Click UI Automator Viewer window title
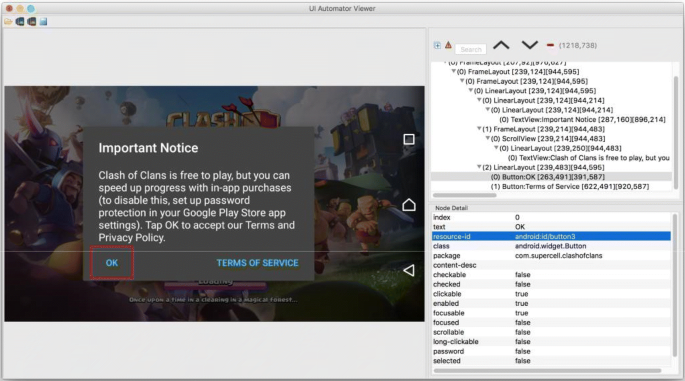685x381 pixels. (x=342, y=8)
